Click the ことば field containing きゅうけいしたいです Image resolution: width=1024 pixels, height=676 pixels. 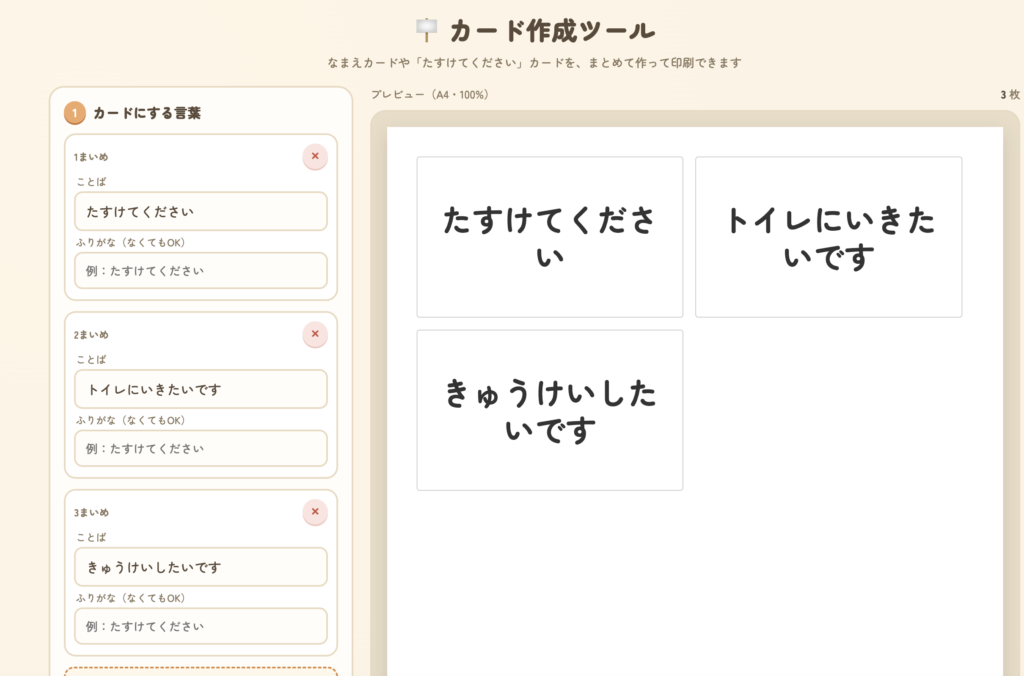(x=200, y=567)
